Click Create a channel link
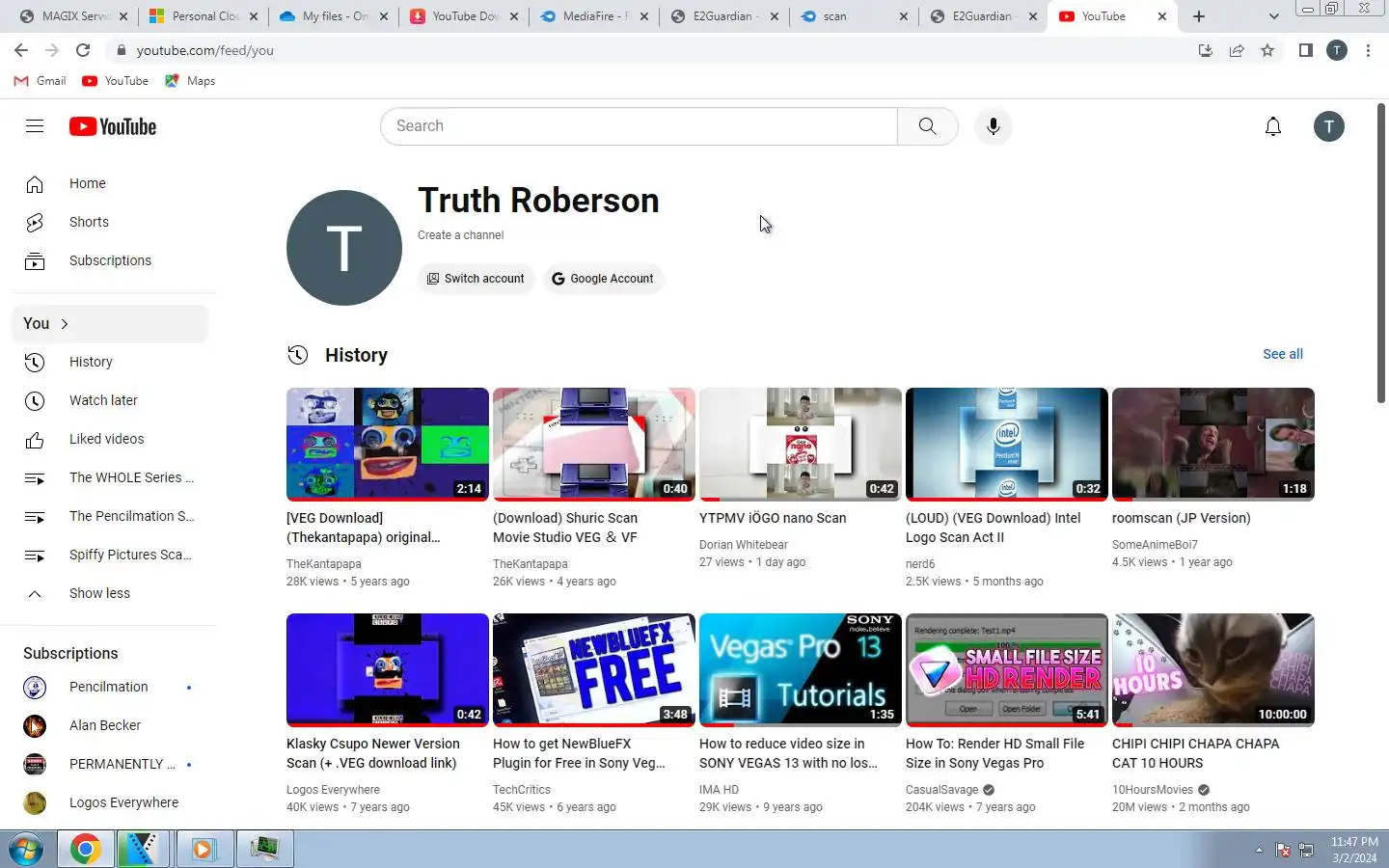The width and height of the screenshot is (1389, 868). pyautogui.click(x=460, y=235)
